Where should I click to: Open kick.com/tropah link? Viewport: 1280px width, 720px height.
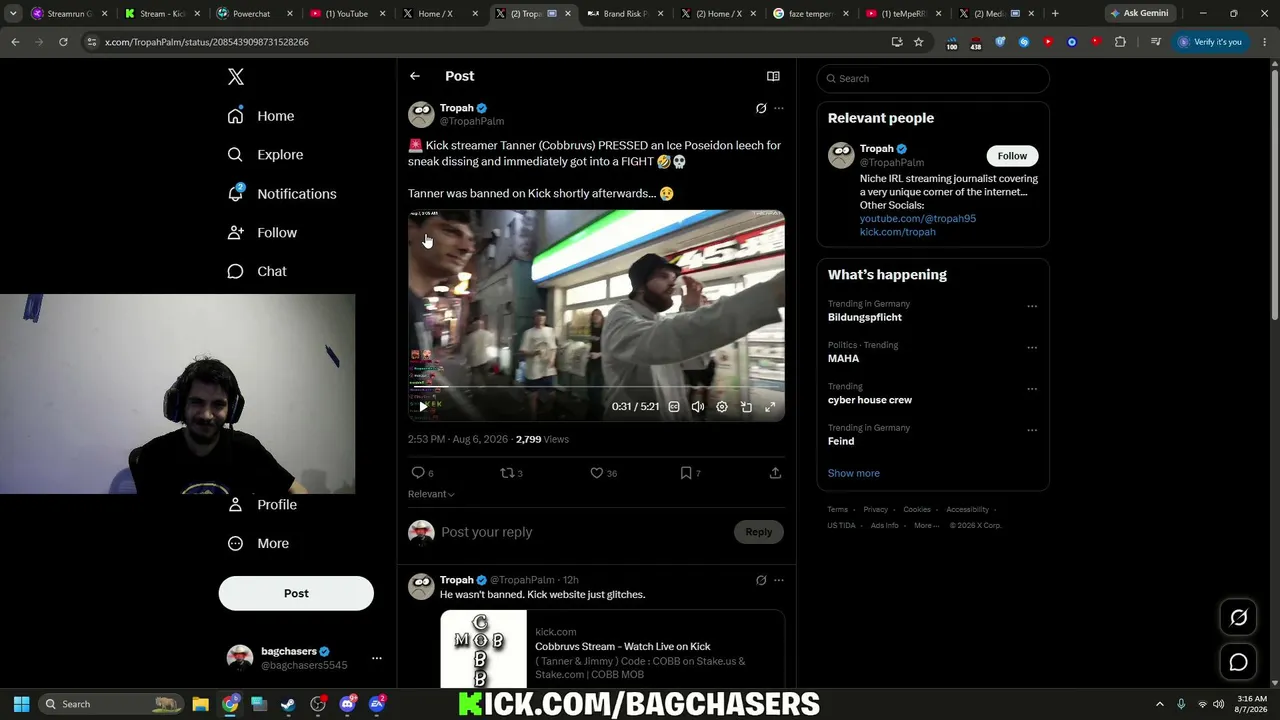898,232
